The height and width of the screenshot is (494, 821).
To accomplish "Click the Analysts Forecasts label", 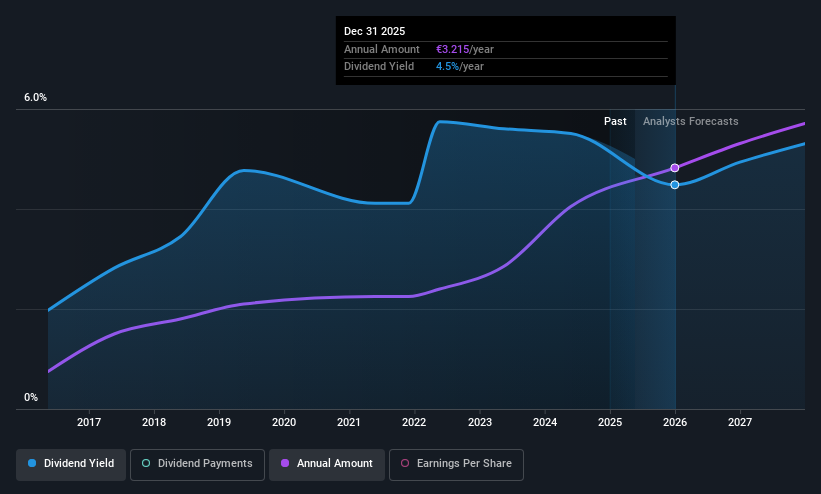I will point(690,121).
